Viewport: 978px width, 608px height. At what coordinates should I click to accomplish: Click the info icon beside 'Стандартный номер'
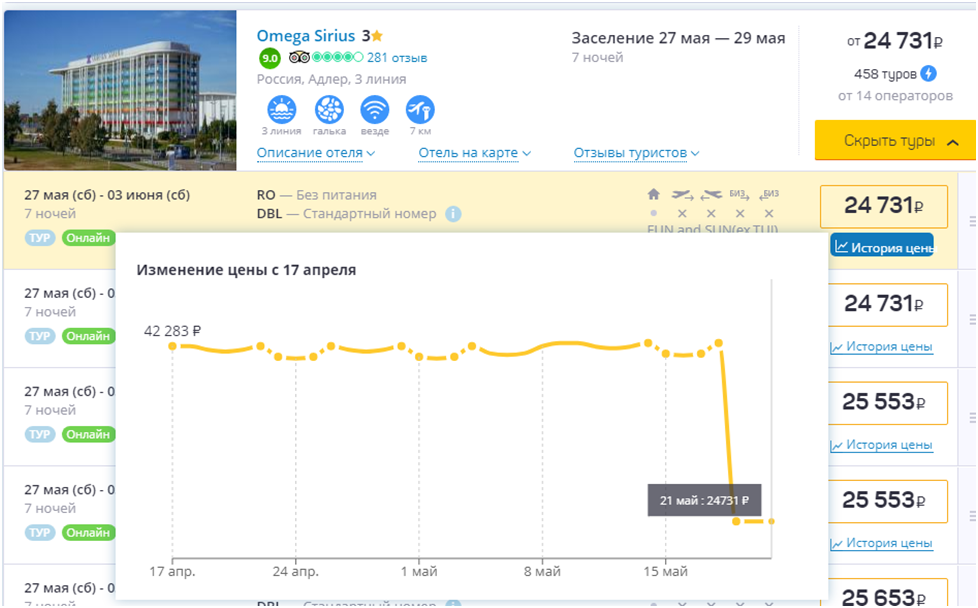(453, 214)
